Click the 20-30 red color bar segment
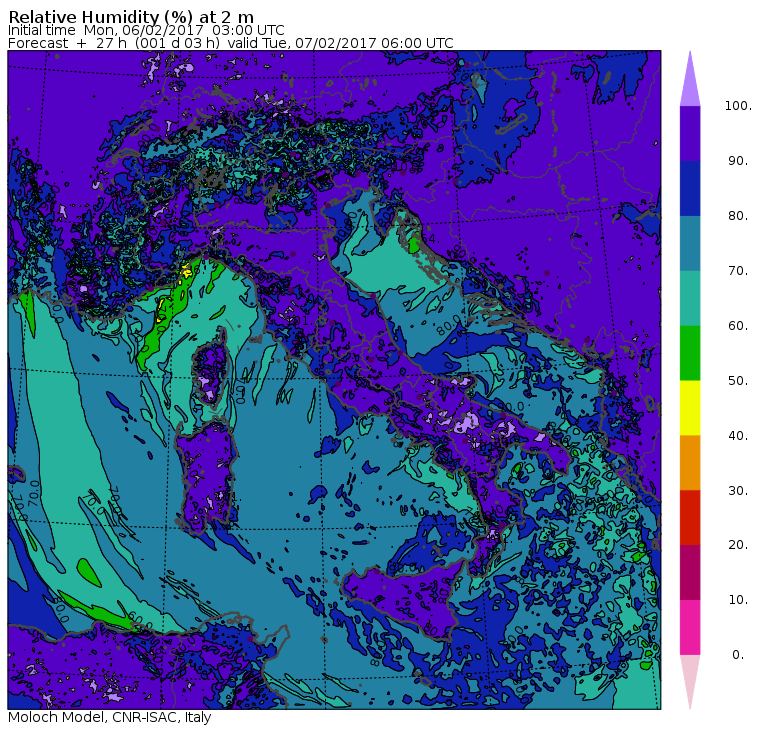 point(690,518)
